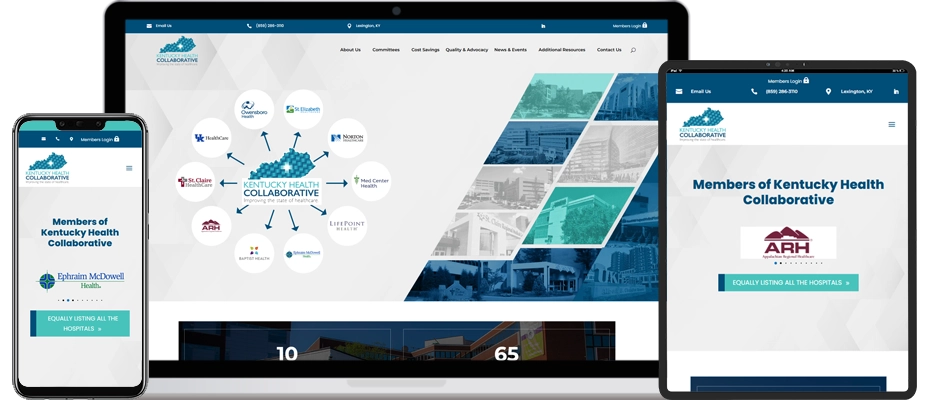Select the St. Elizabeth circle logo on the laptop
The width and height of the screenshot is (937, 400).
click(303, 109)
